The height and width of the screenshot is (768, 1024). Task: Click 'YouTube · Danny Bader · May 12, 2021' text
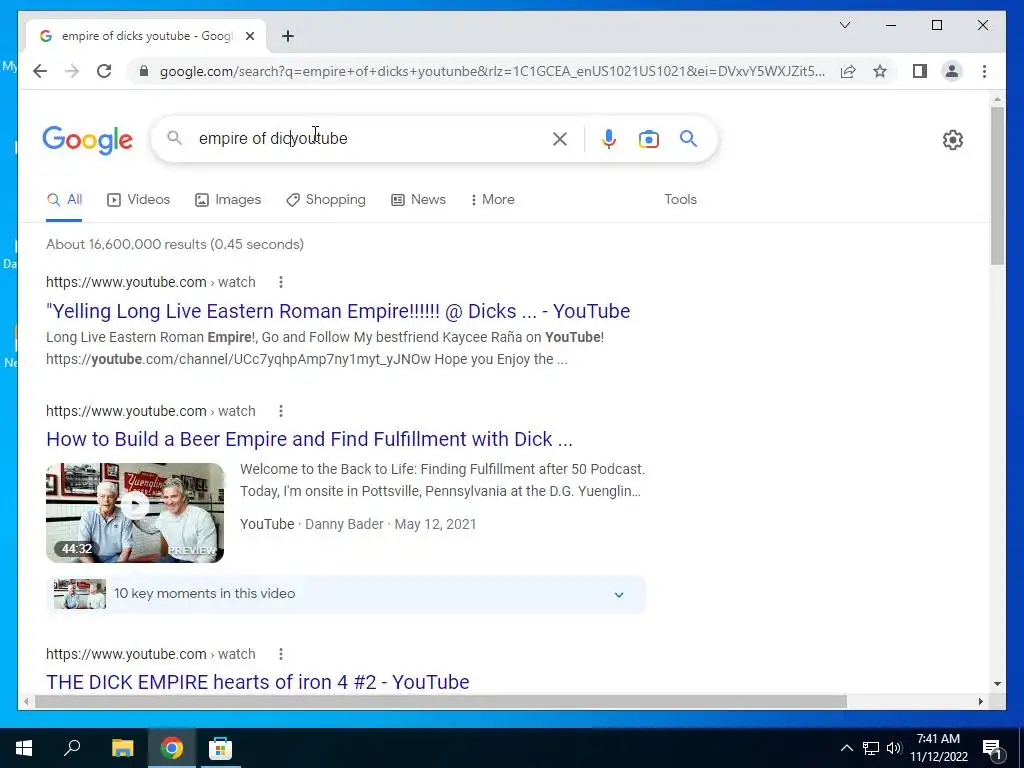358,524
